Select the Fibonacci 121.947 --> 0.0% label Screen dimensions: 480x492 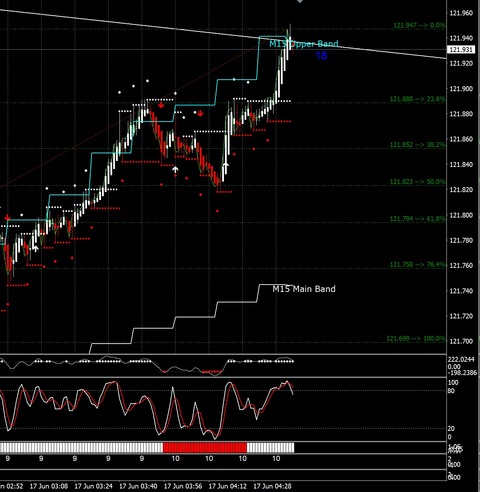(419, 25)
